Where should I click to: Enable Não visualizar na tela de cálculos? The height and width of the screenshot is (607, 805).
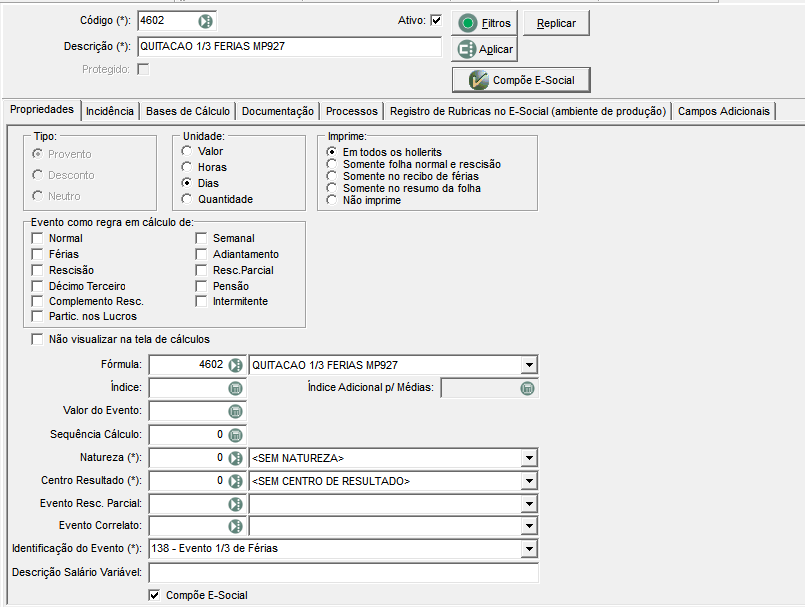tap(37, 339)
